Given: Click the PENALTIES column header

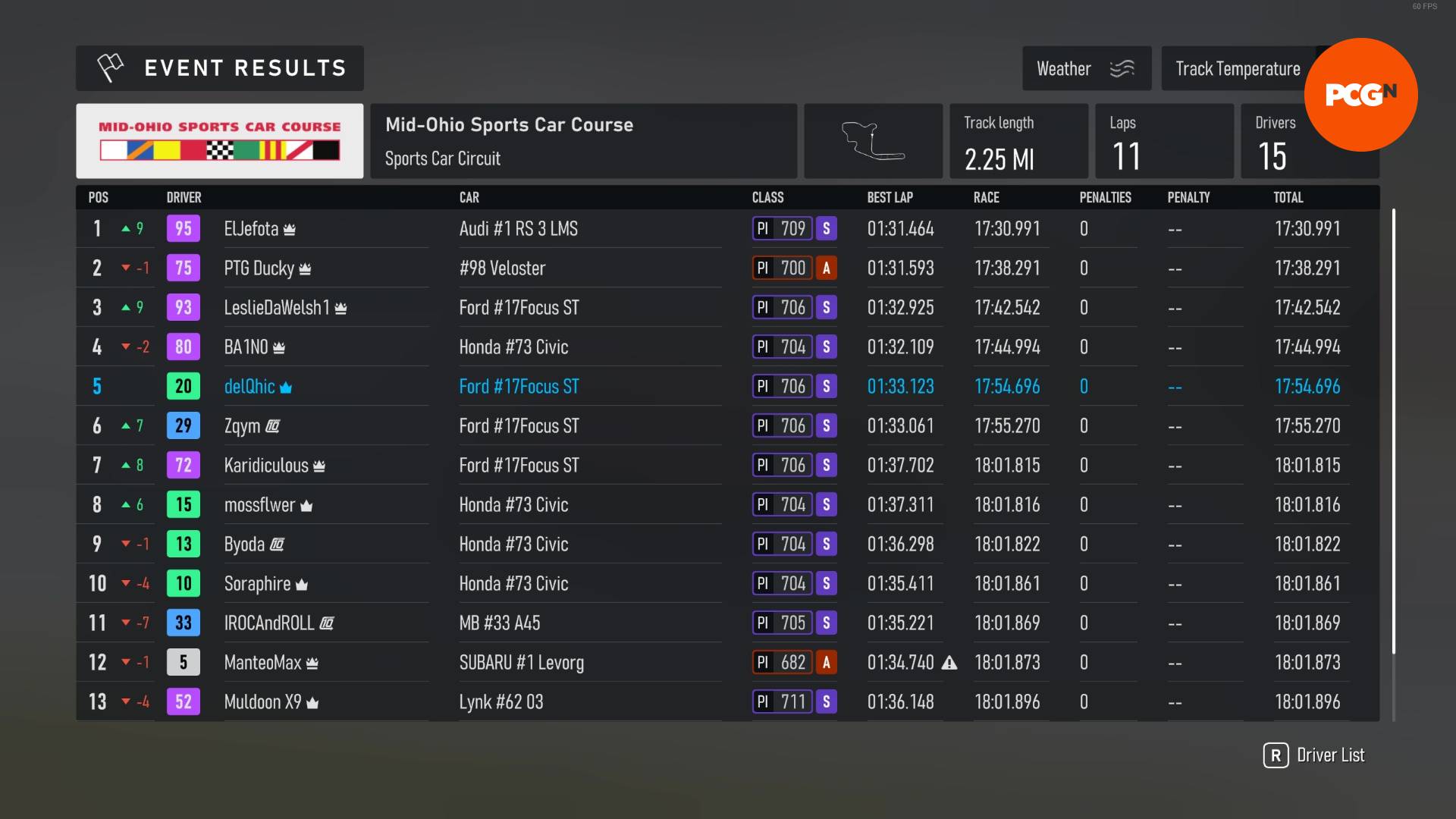Looking at the screenshot, I should click(x=1105, y=197).
